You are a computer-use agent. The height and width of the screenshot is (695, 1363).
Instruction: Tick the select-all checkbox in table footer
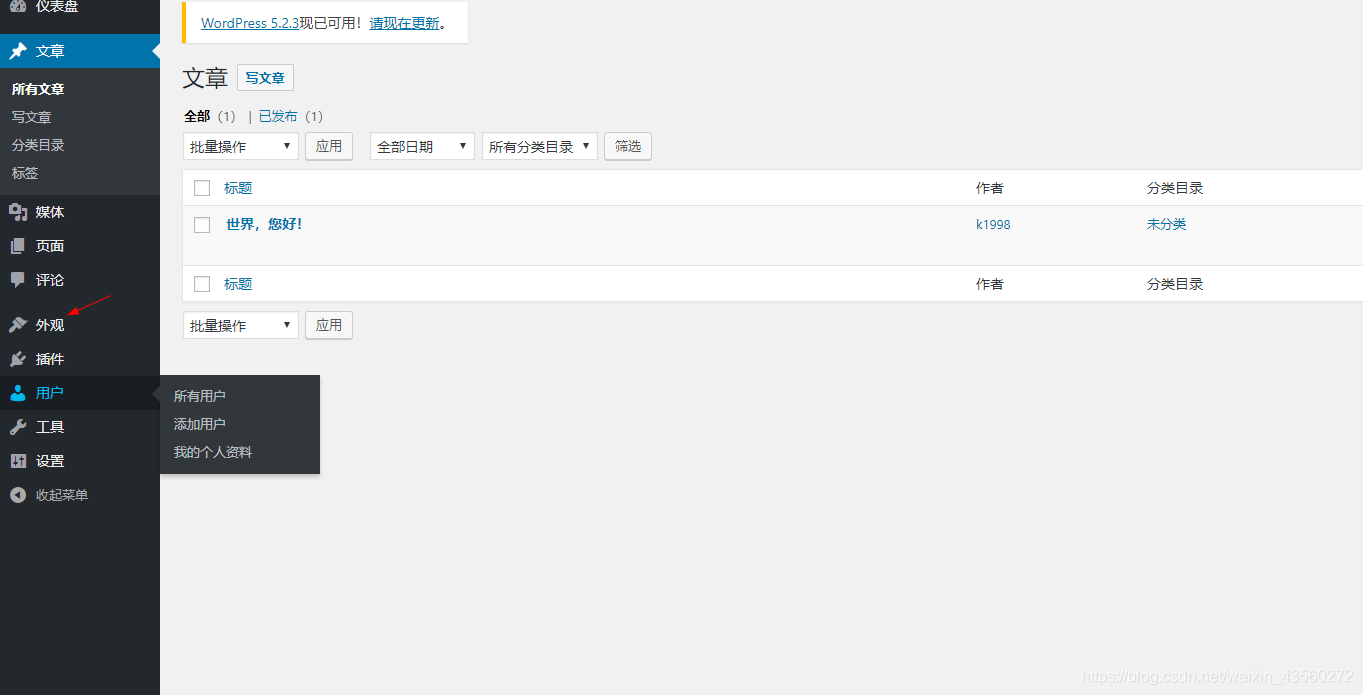(x=202, y=284)
